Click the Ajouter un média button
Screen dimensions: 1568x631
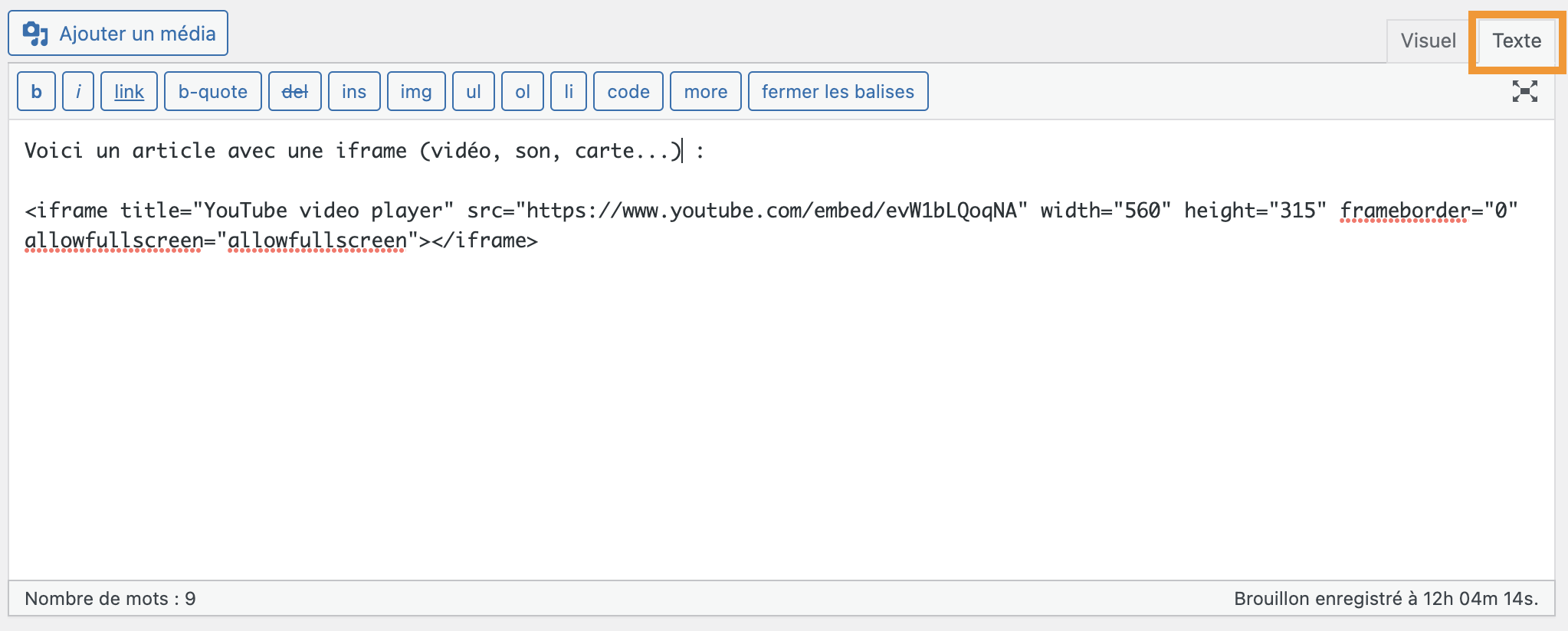118,34
